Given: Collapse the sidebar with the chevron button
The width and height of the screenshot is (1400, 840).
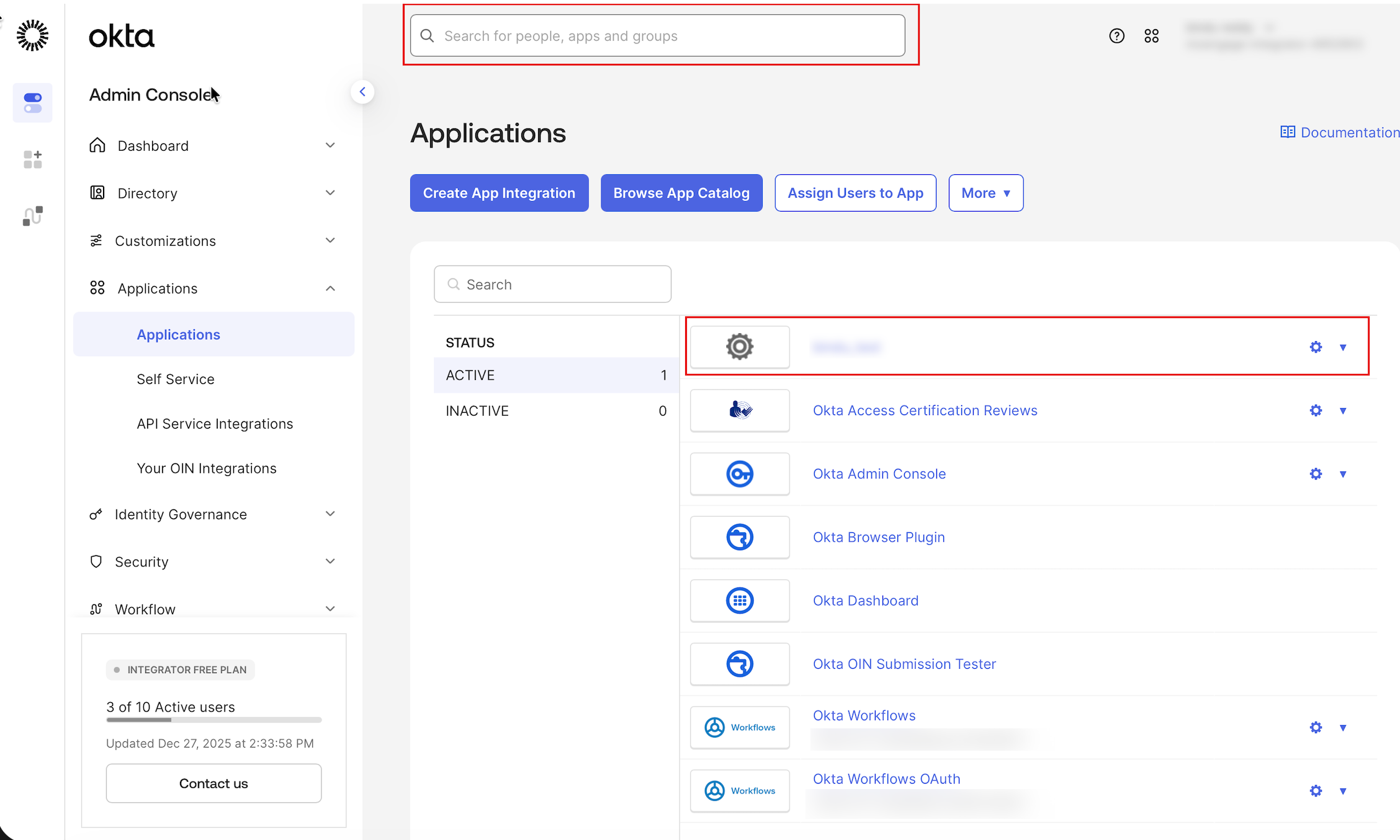Looking at the screenshot, I should pos(362,92).
